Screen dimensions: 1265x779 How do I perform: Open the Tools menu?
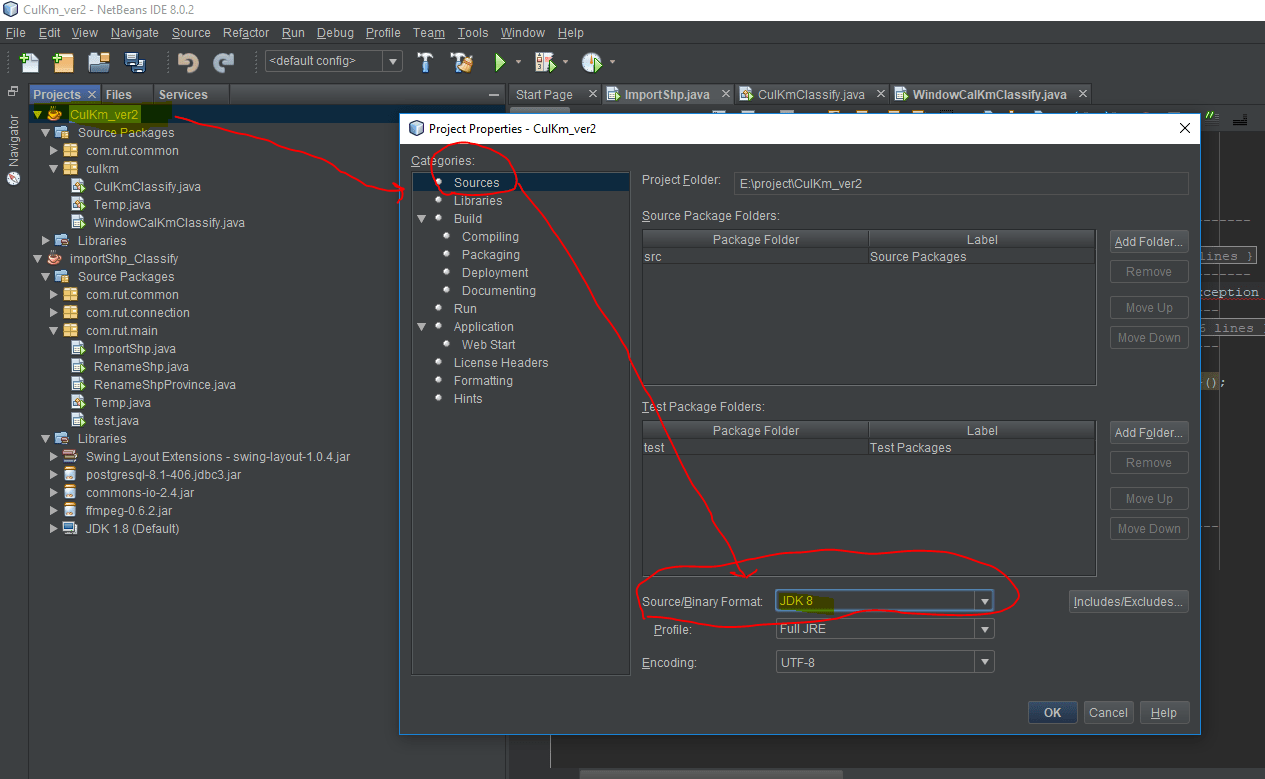472,32
